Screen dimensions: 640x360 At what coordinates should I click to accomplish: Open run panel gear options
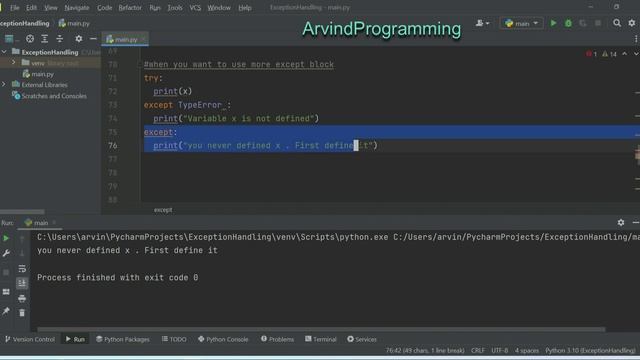tap(620, 222)
